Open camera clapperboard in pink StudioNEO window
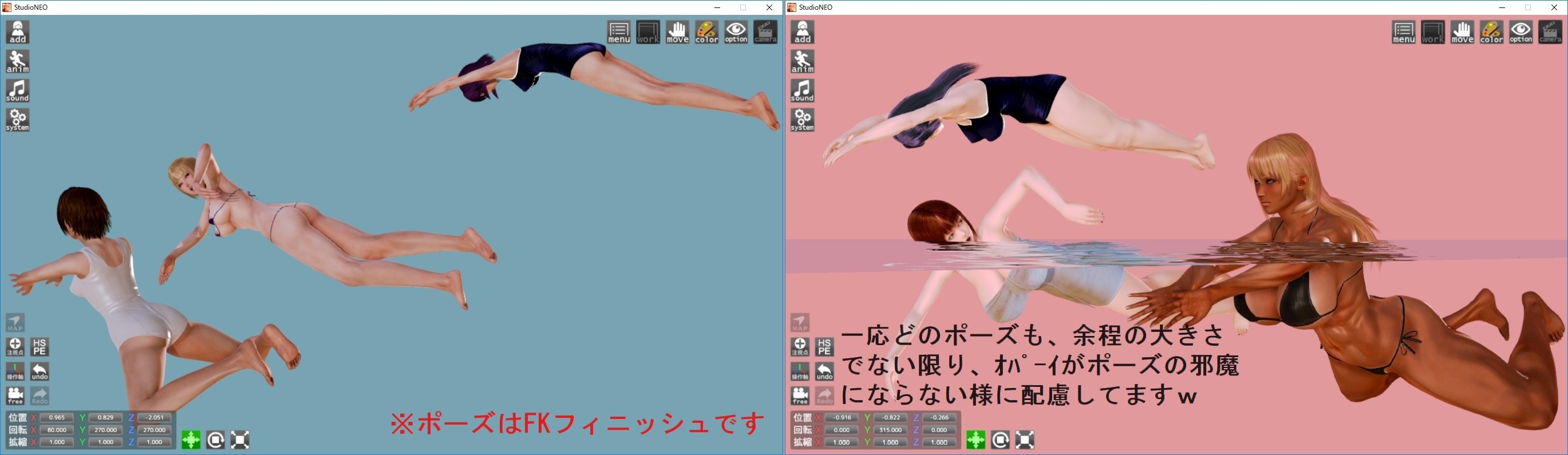Image resolution: width=1568 pixels, height=455 pixels. tap(1550, 32)
